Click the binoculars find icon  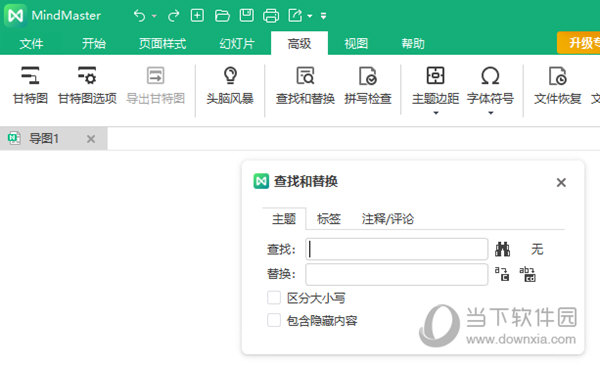pyautogui.click(x=502, y=249)
